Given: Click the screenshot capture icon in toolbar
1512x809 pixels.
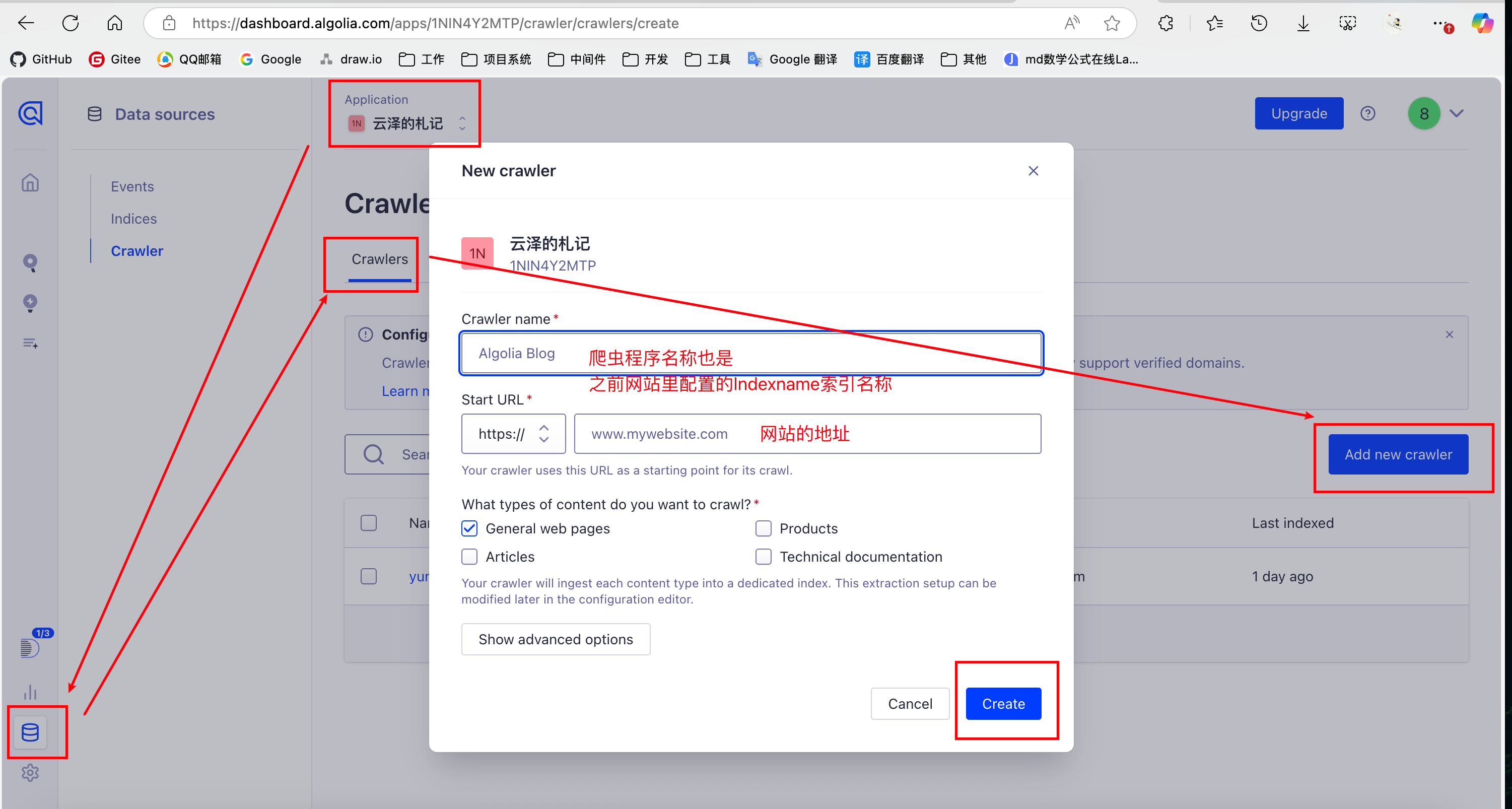Looking at the screenshot, I should [x=1347, y=24].
